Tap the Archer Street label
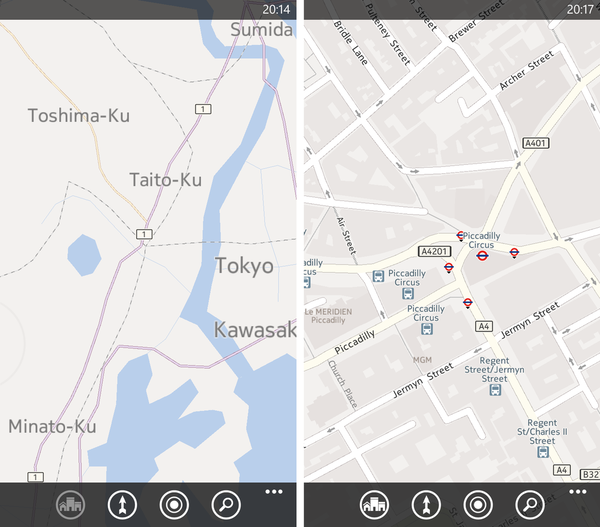This screenshot has width=600, height=527. click(x=527, y=70)
